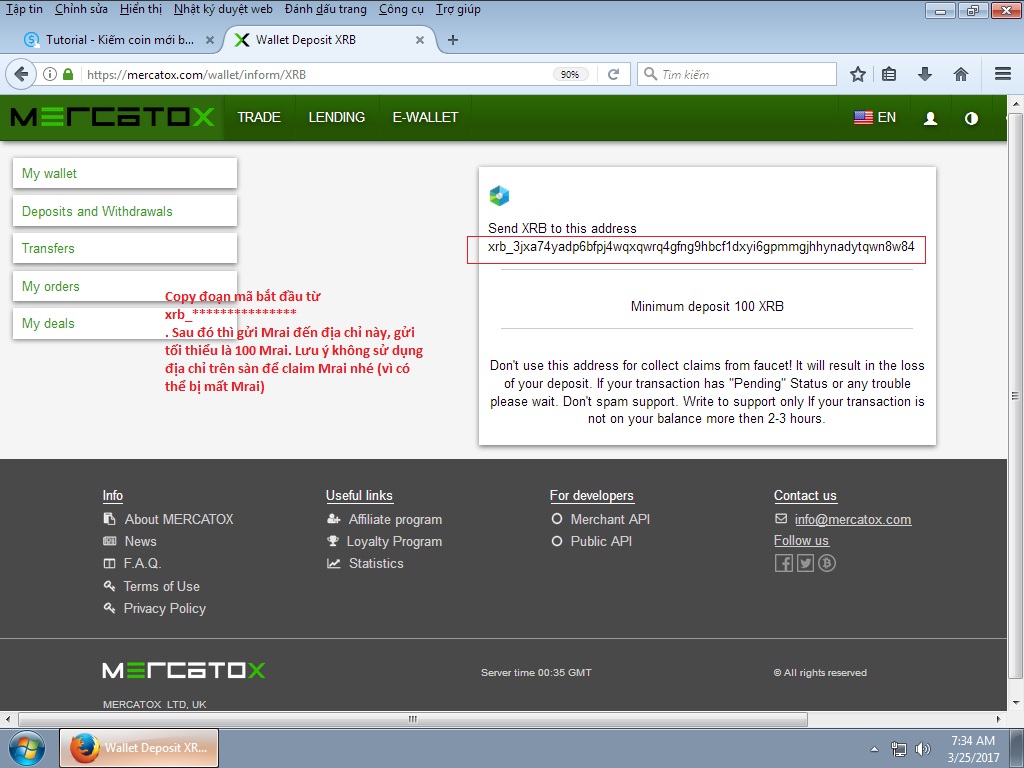
Task: Click the footer Mercatox logo
Action: coord(184,671)
